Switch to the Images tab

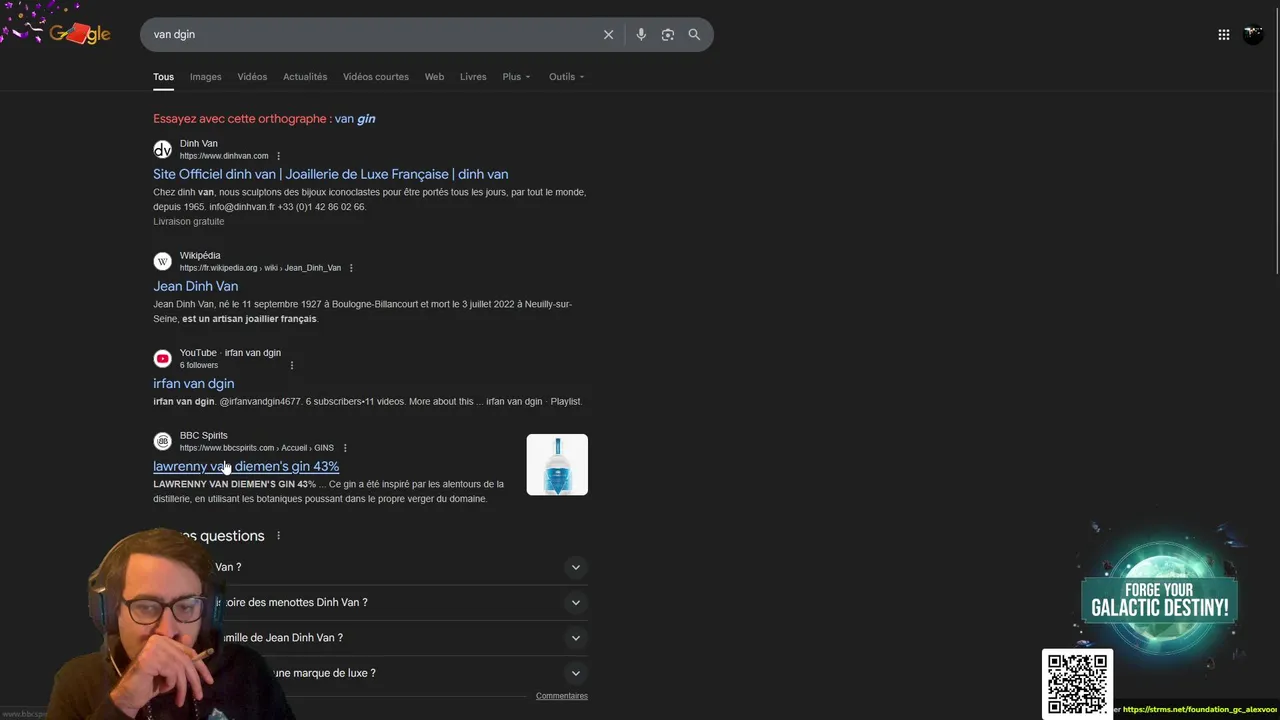pos(206,77)
